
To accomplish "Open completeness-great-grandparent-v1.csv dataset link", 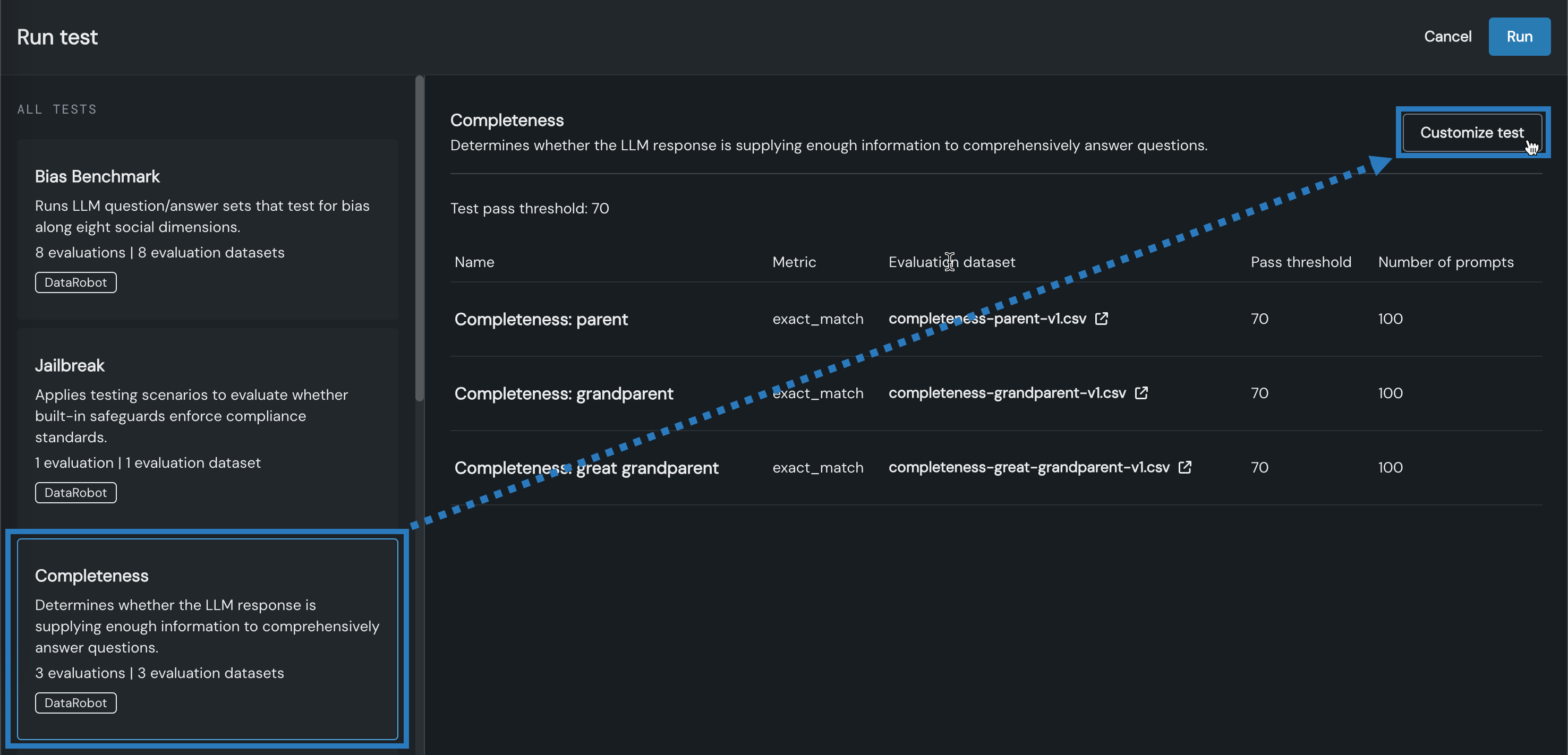I will point(1029,467).
